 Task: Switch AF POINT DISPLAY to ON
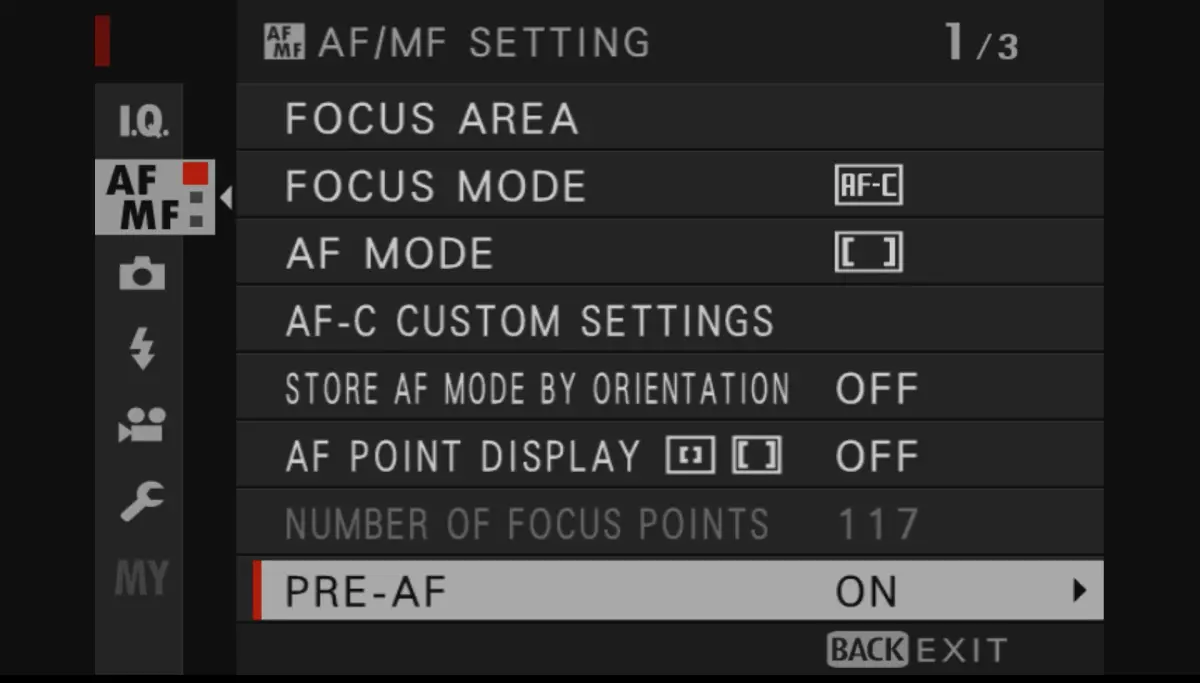877,455
